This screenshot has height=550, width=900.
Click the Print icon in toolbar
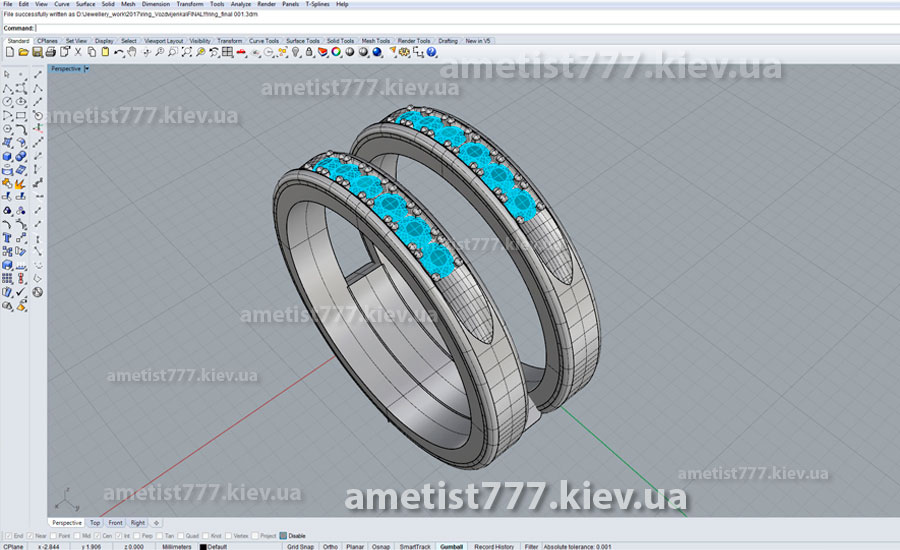[51, 52]
